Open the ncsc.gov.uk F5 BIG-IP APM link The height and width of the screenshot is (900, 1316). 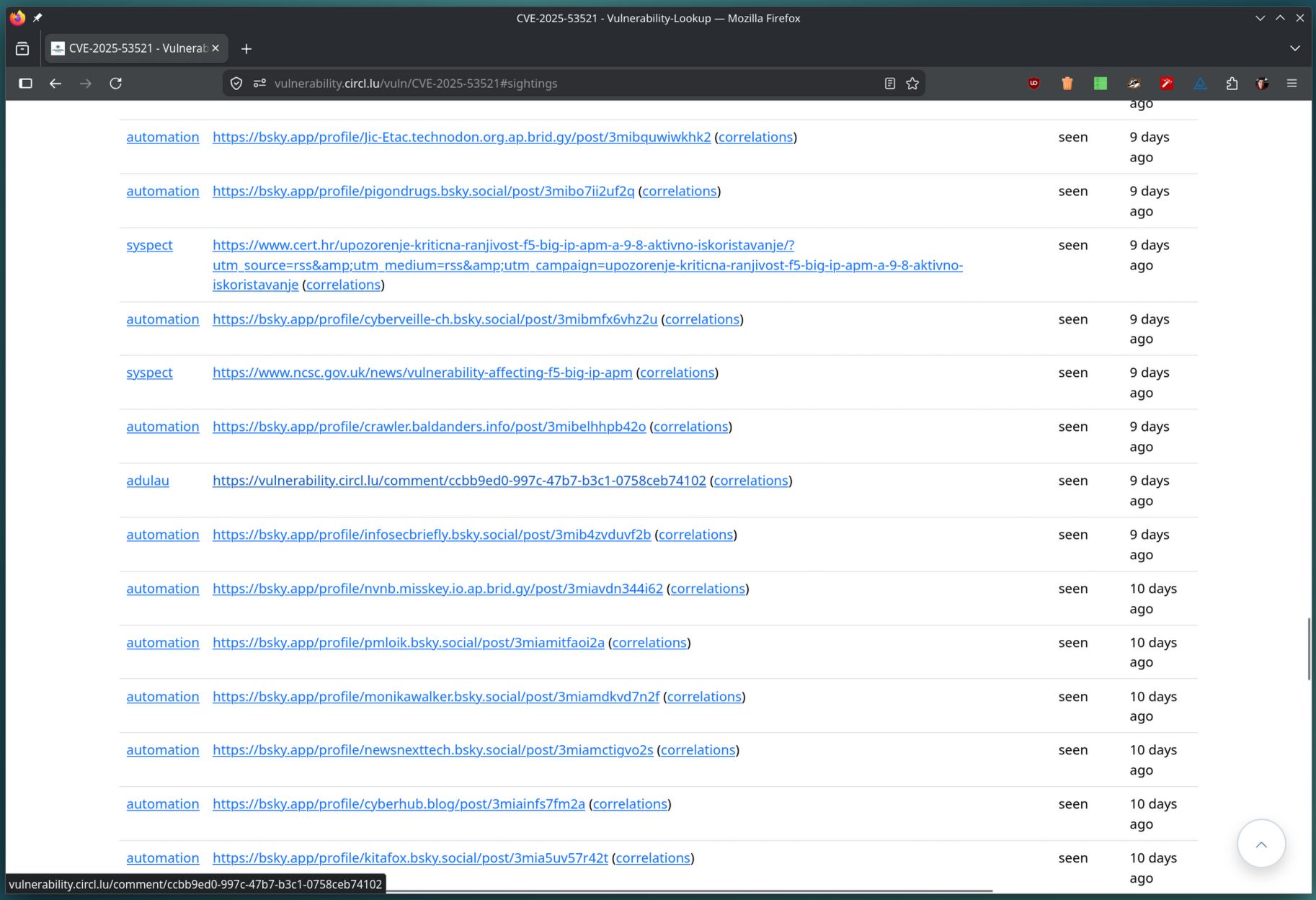pyautogui.click(x=422, y=373)
